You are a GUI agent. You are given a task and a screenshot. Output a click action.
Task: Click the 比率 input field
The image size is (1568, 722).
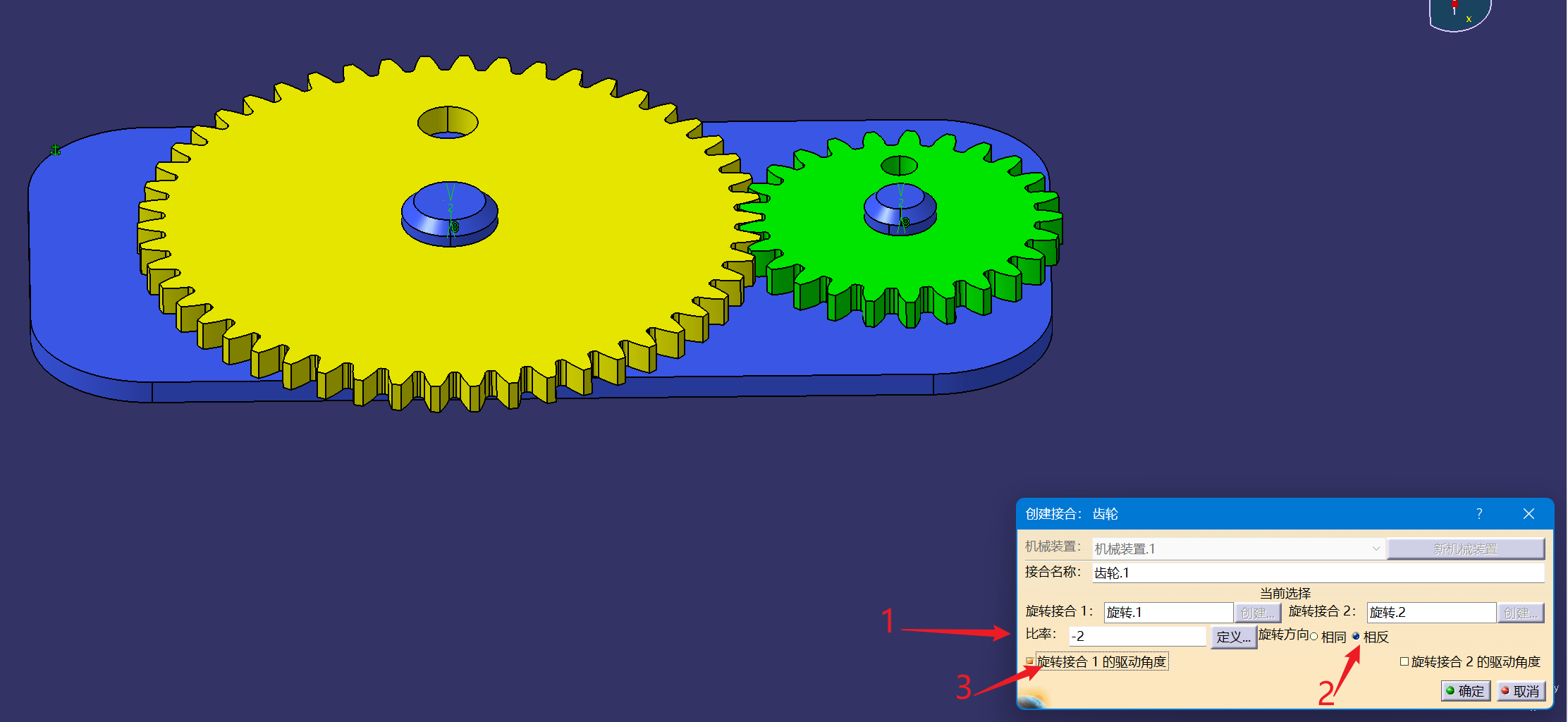pos(1137,636)
